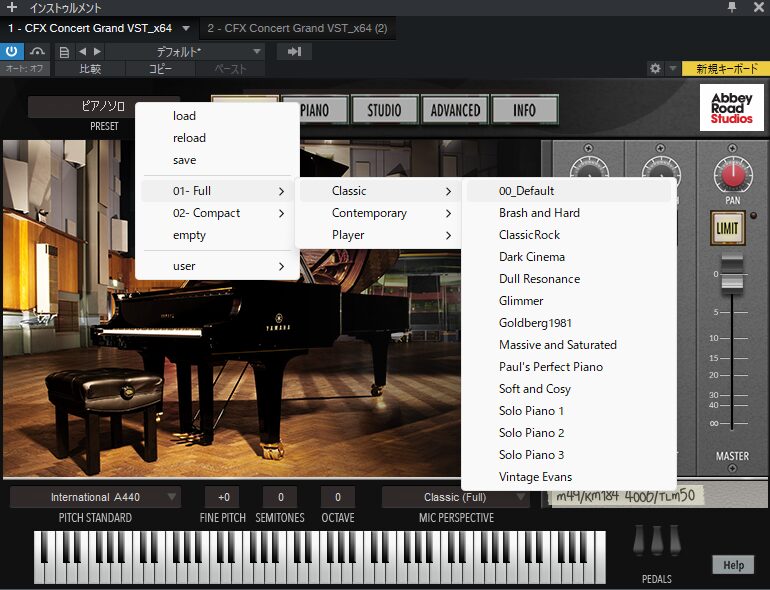Select the Vintage Evans preset

569,477
